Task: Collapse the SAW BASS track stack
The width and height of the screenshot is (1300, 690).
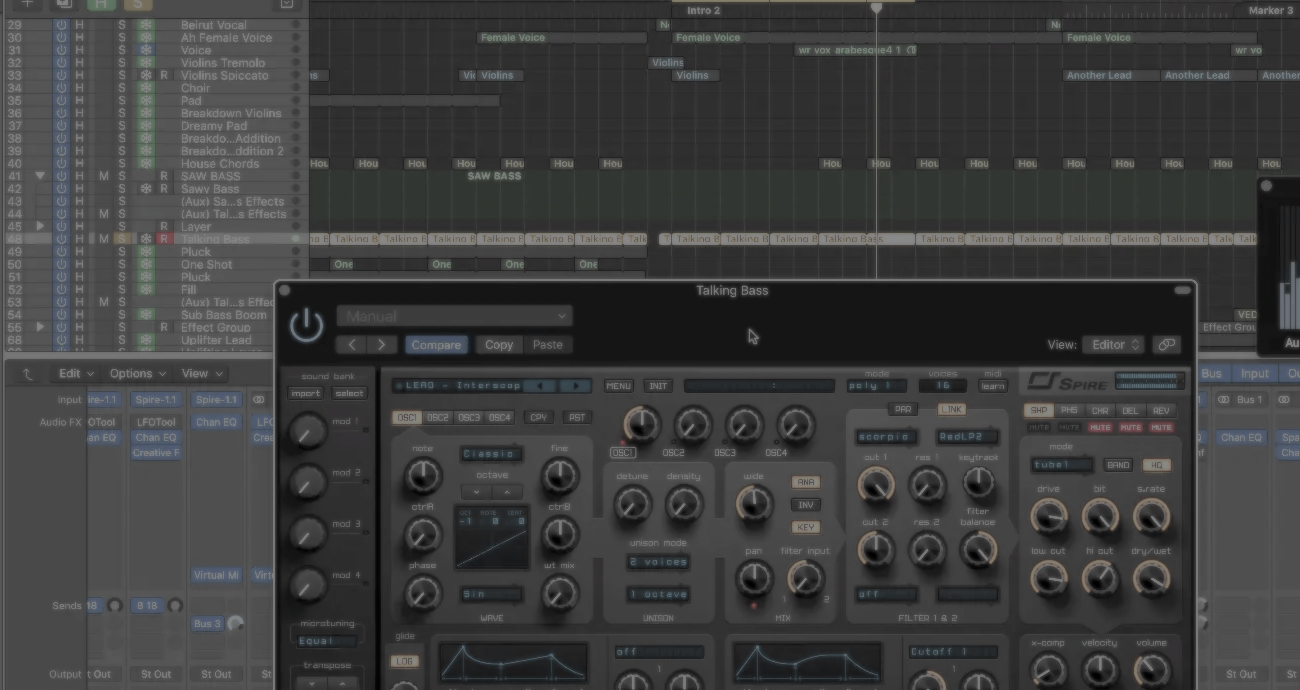Action: coord(40,176)
